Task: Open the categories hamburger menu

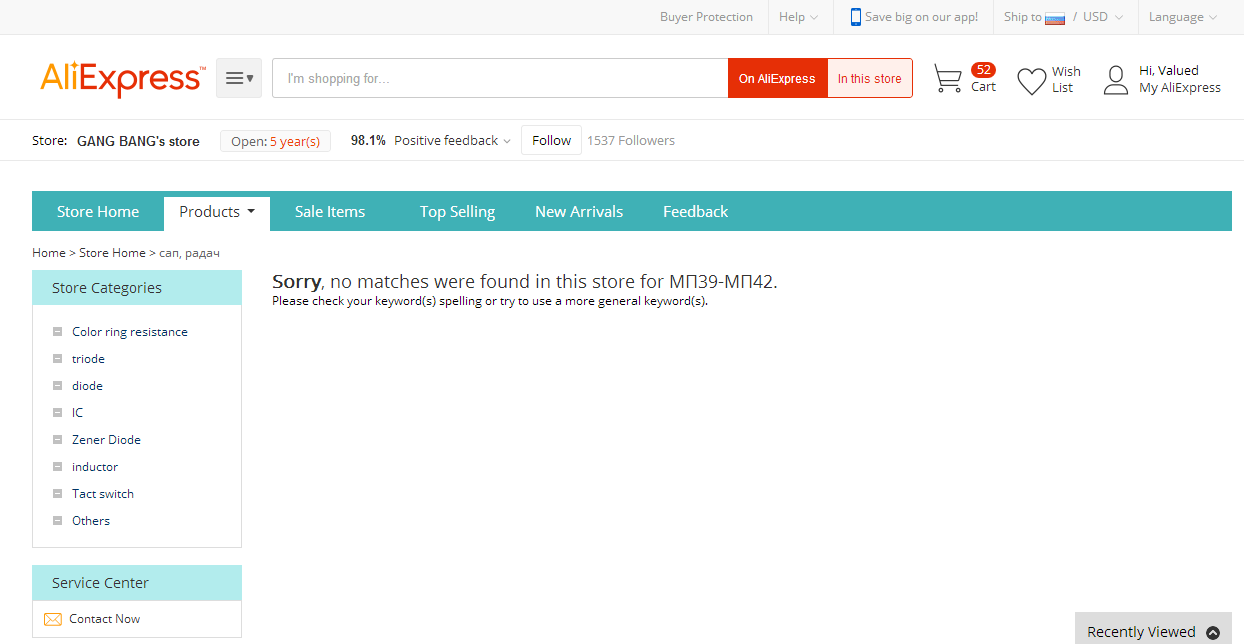Action: pos(239,78)
